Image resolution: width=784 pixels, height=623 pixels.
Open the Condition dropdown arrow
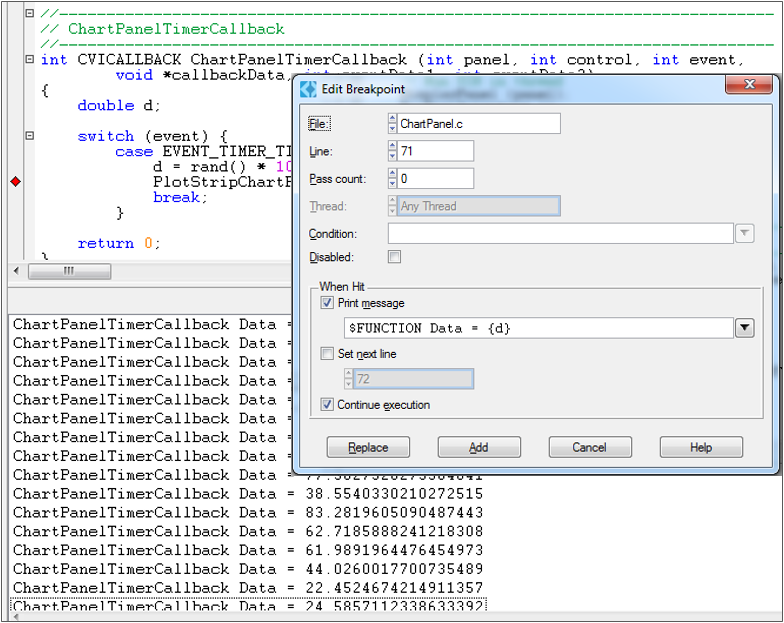(x=744, y=233)
